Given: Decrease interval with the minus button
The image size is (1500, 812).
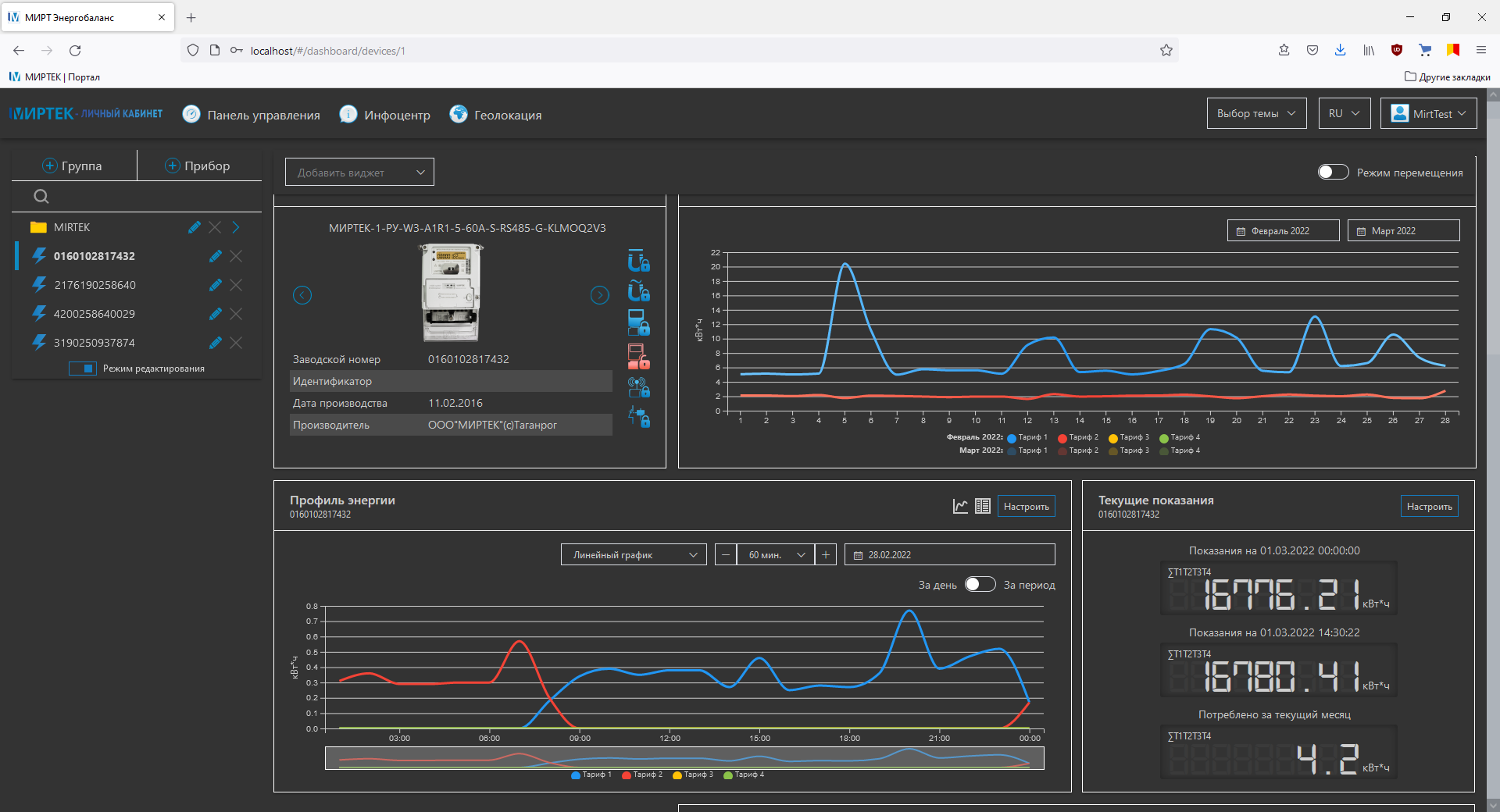Looking at the screenshot, I should 726,554.
